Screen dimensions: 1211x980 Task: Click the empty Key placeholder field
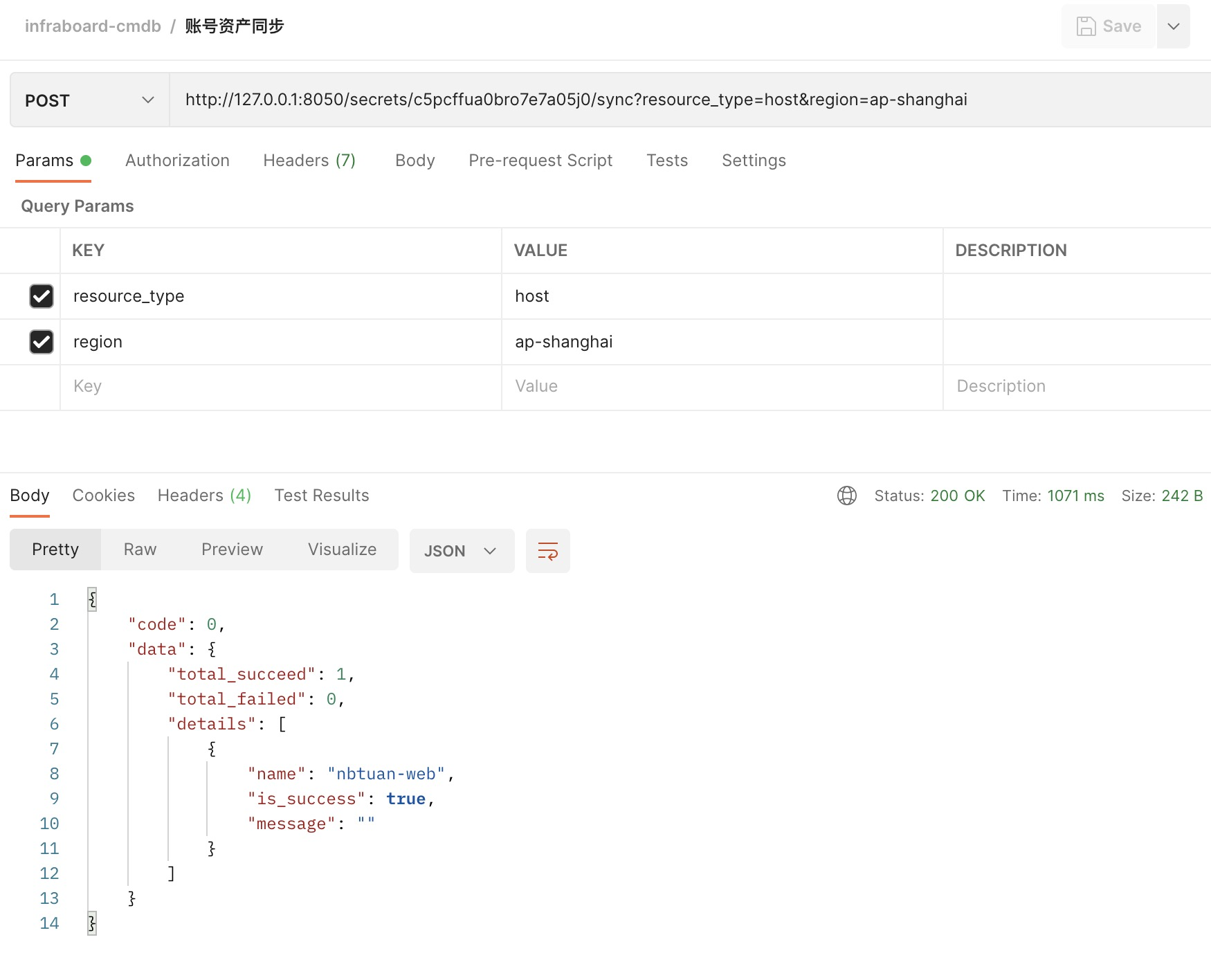(281, 386)
